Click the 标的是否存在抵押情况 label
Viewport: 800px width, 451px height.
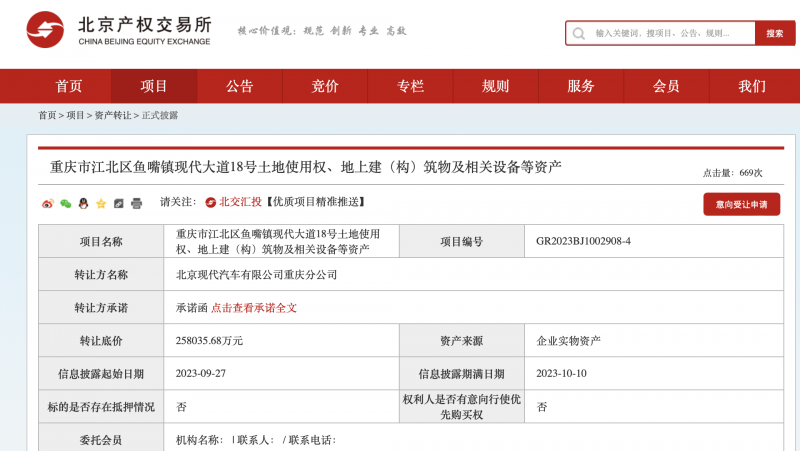click(101, 407)
